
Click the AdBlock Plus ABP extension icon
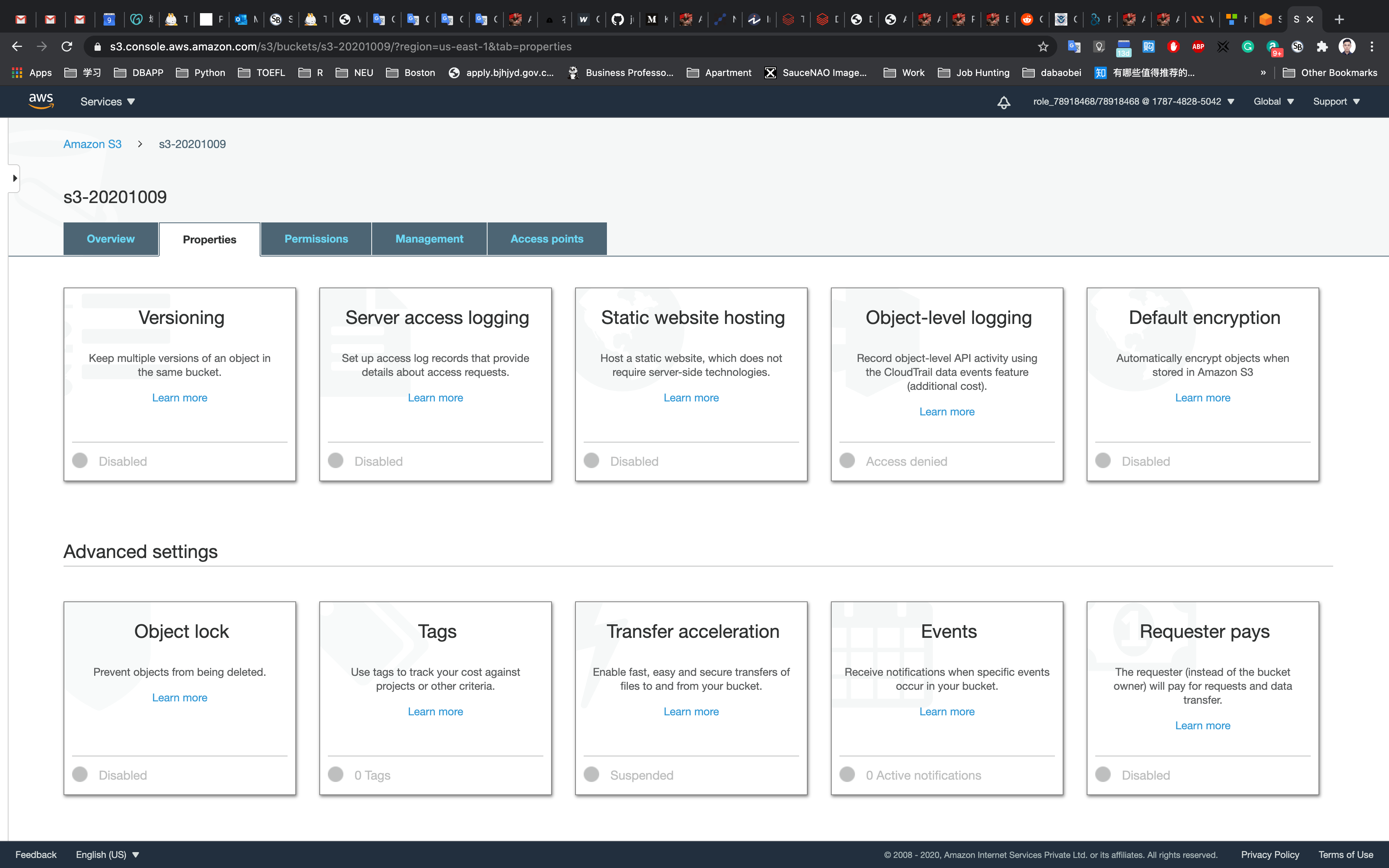click(x=1198, y=46)
